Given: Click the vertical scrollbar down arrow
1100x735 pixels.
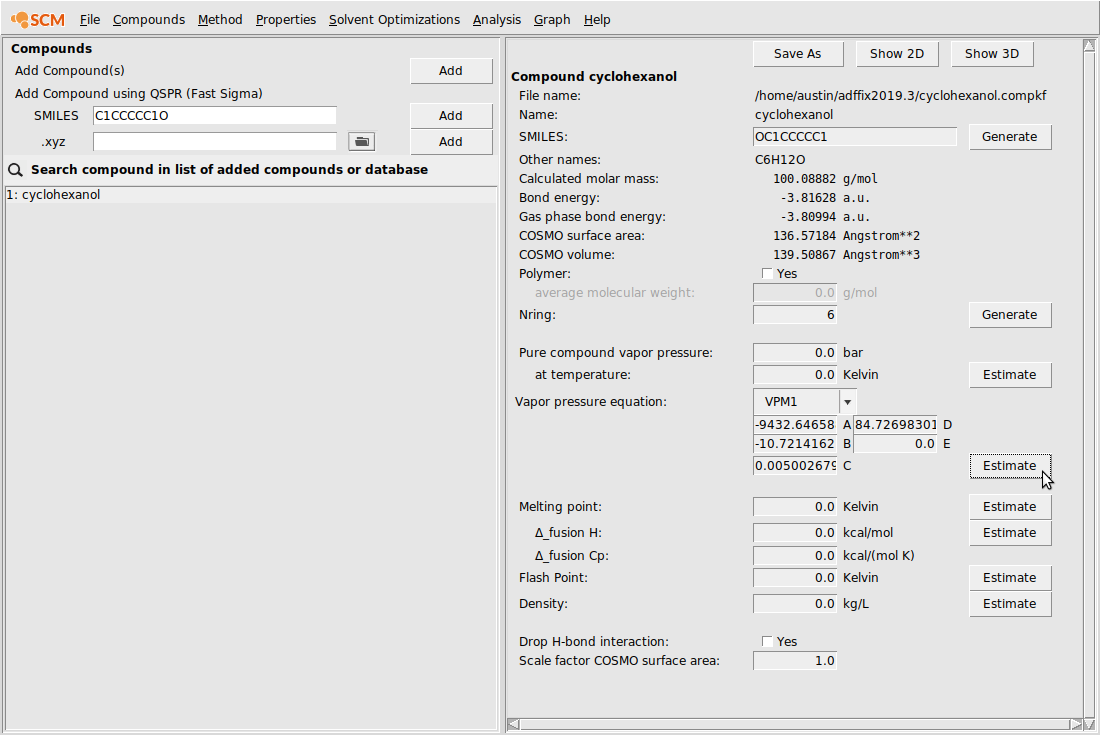Looking at the screenshot, I should 1089,723.
